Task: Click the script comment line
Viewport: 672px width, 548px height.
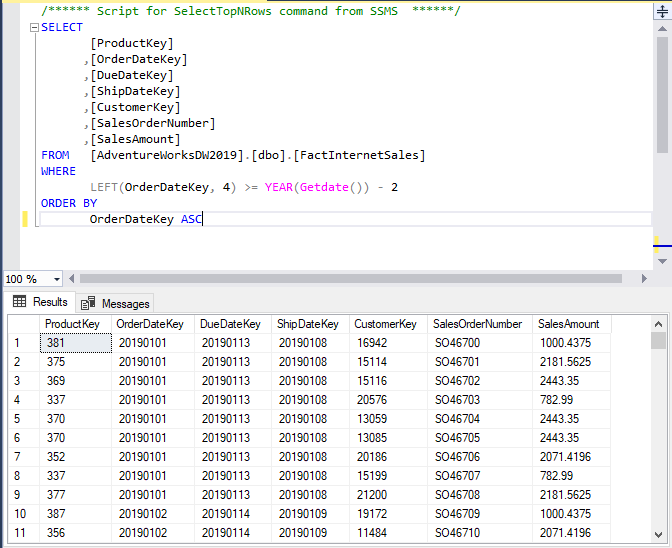Action: coord(251,11)
